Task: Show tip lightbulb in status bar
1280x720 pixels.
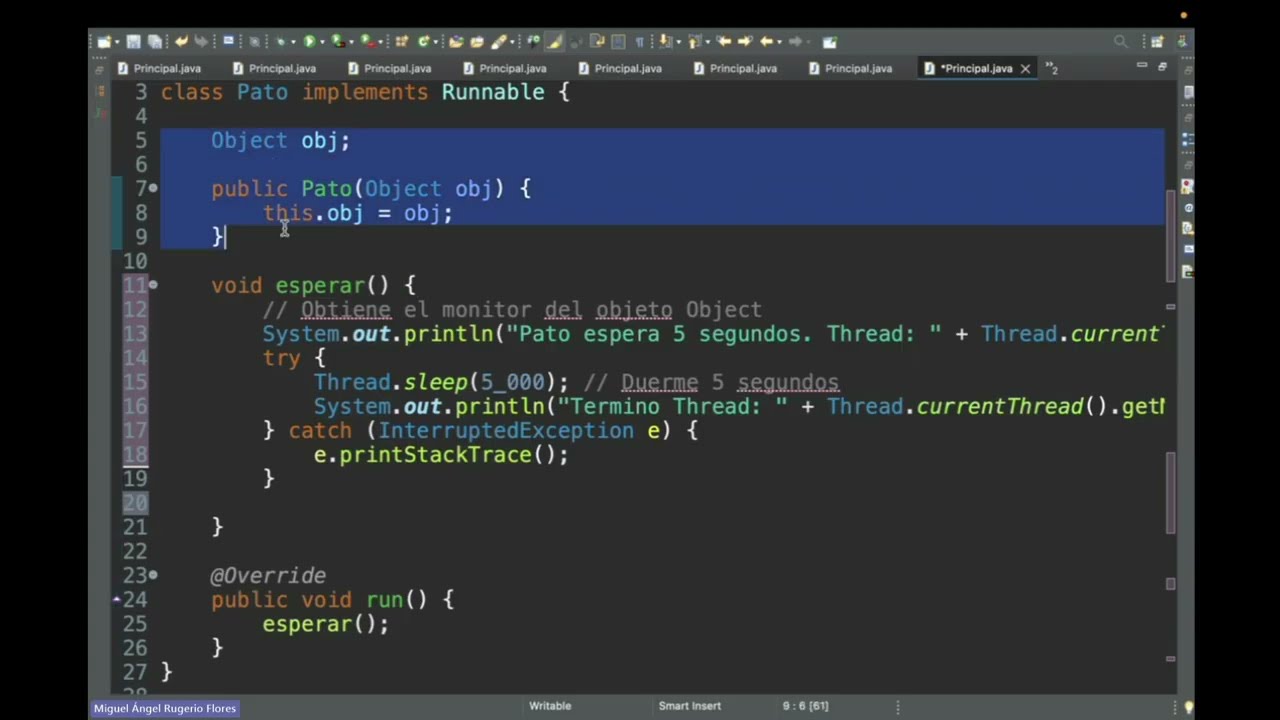Action: (1188, 707)
